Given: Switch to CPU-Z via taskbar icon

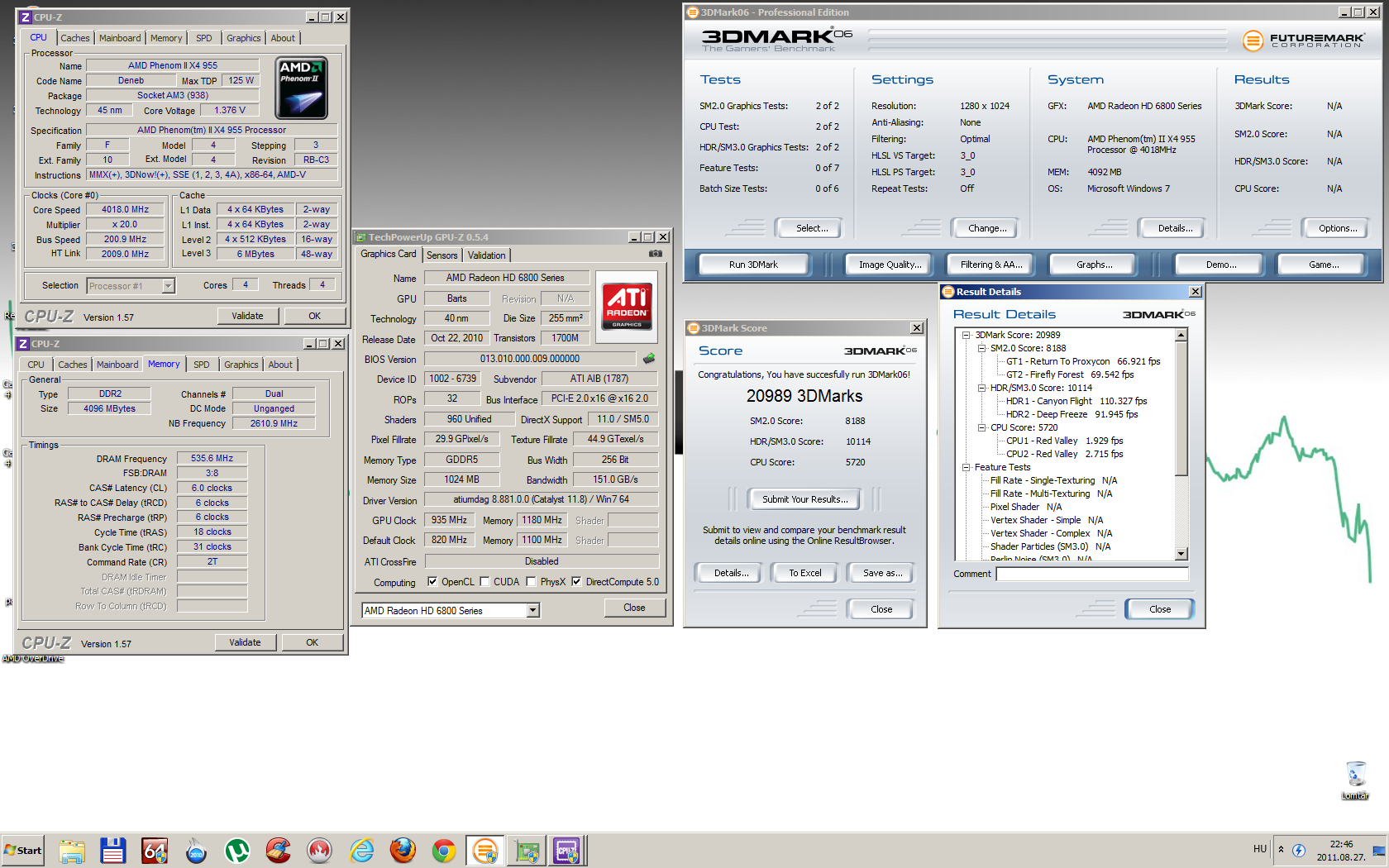Looking at the screenshot, I should point(567,850).
